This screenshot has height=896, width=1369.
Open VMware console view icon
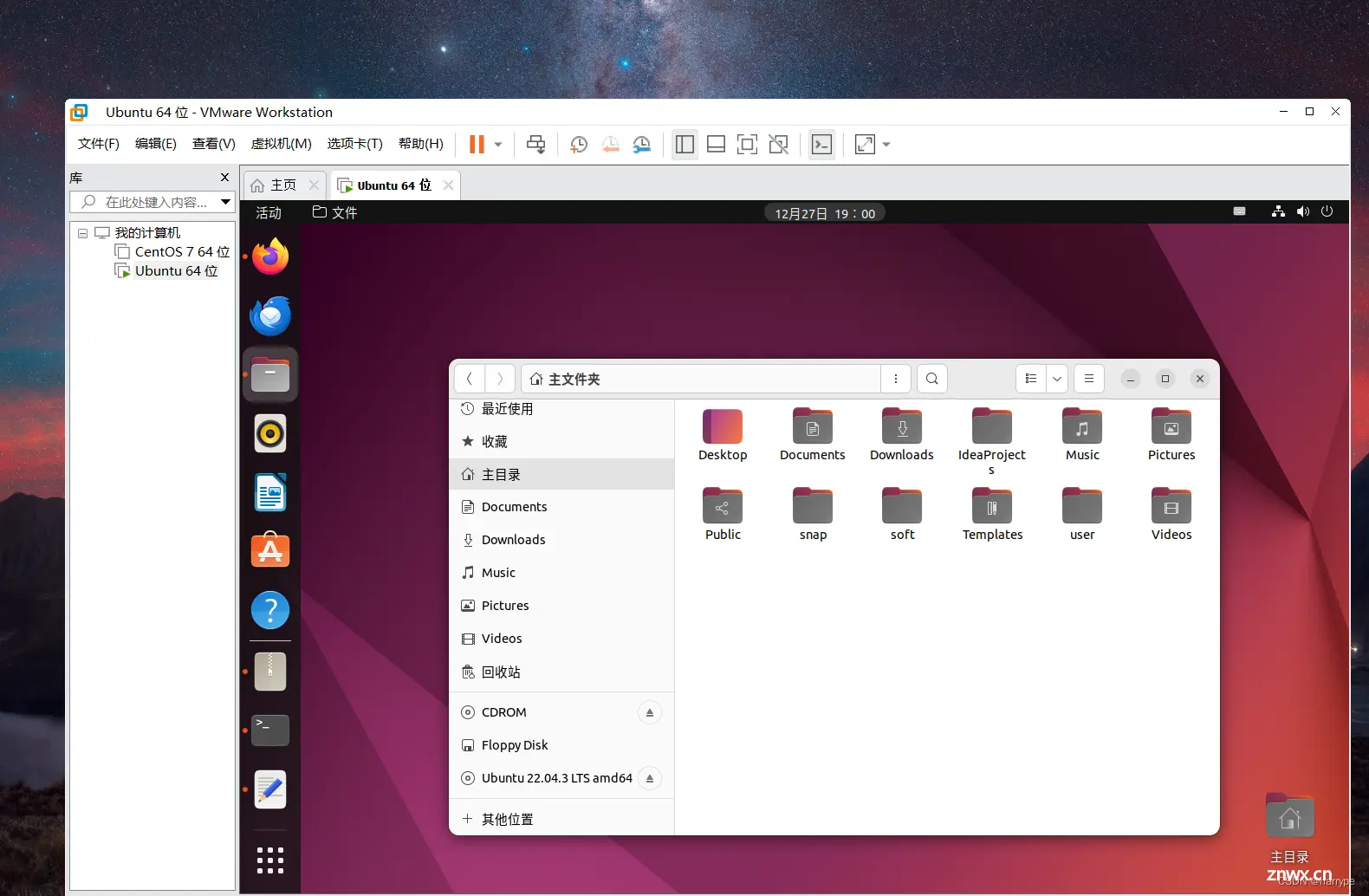821,145
